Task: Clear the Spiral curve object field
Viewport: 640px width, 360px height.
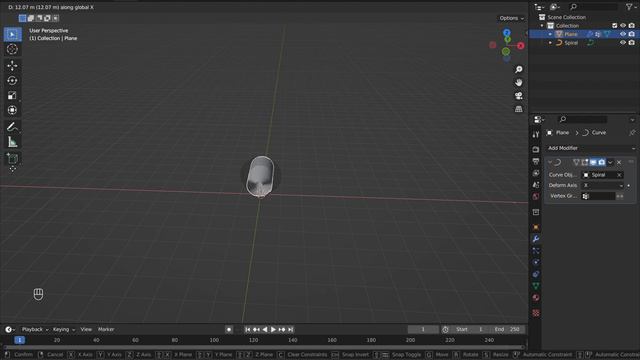Action: pos(619,175)
